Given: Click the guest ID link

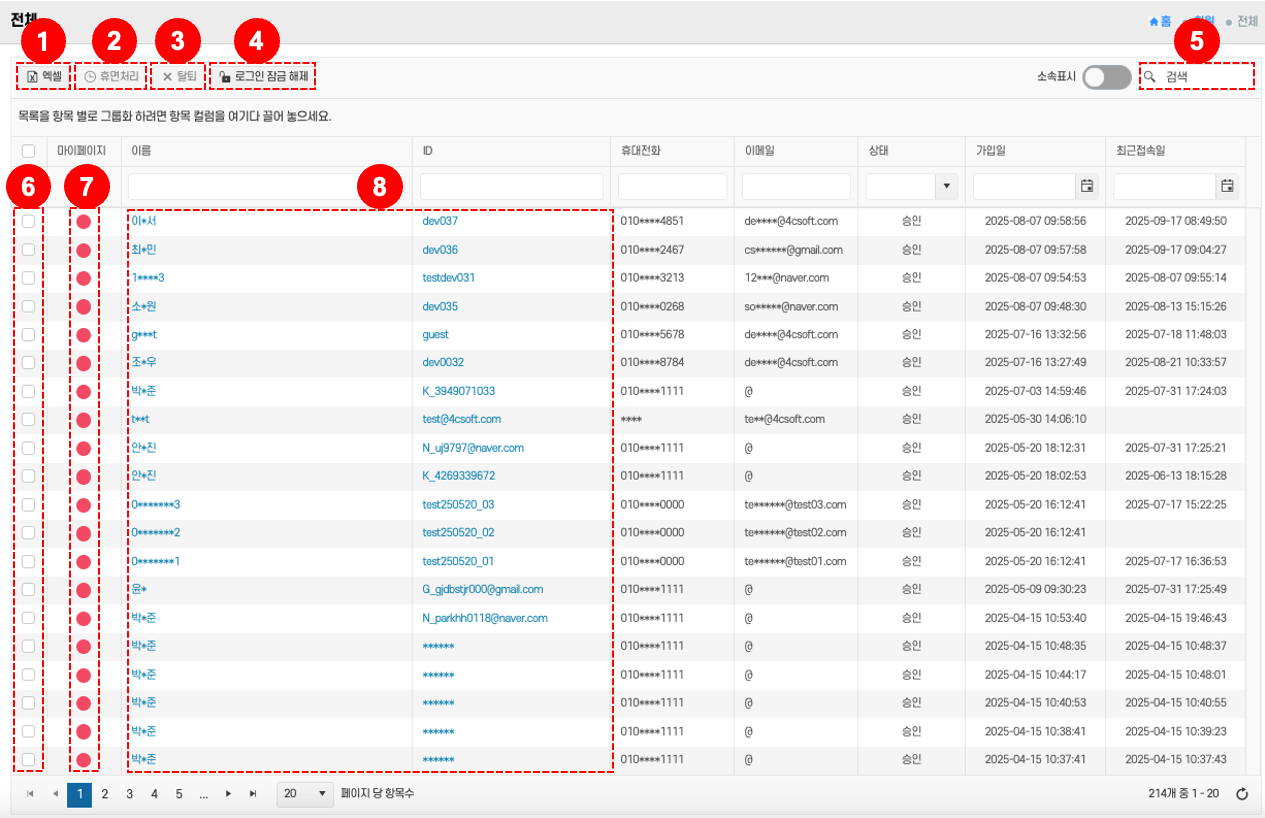Looking at the screenshot, I should [435, 334].
